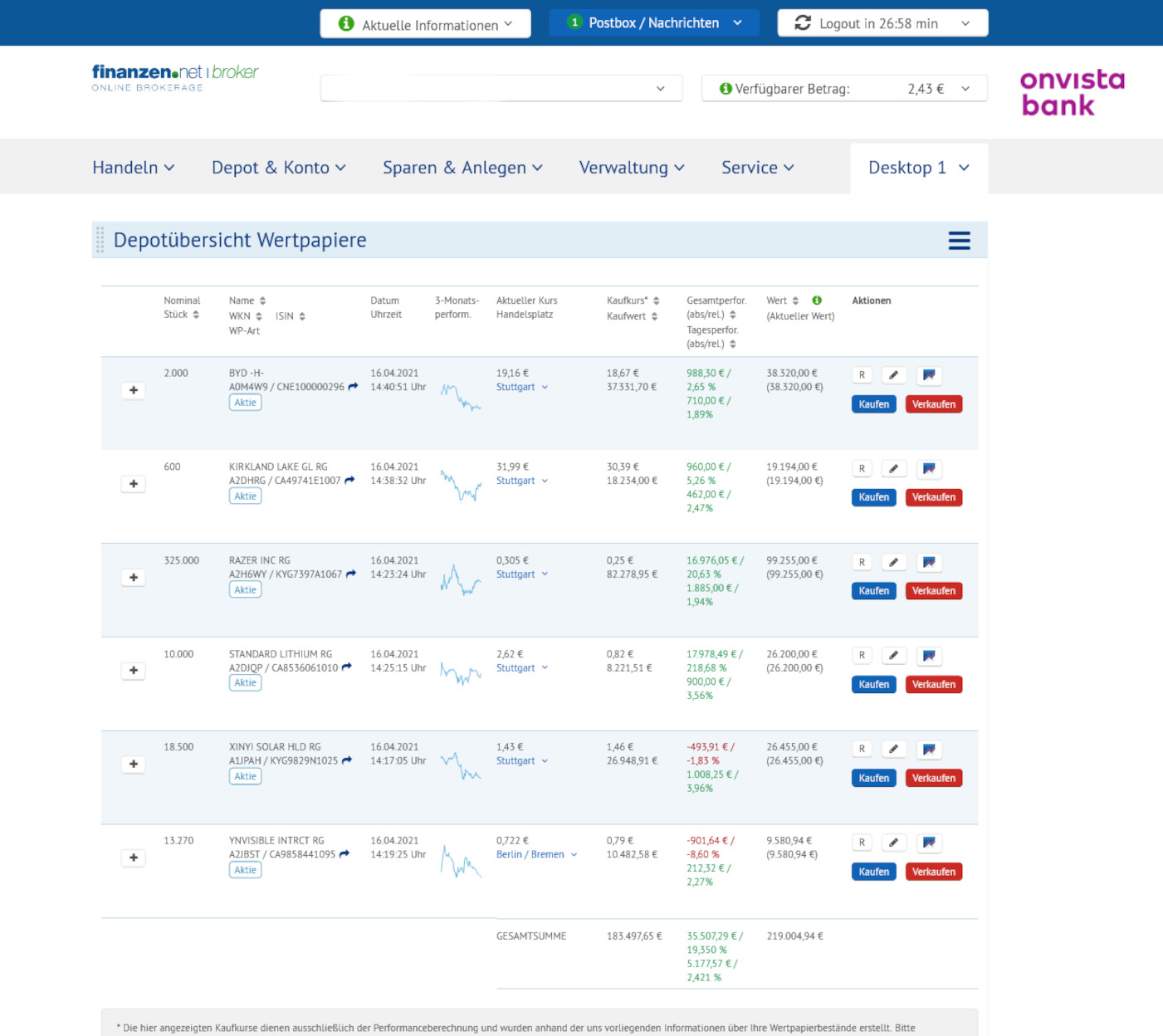Click the finanzen.net broker logo
The image size is (1163, 1036).
coord(175,77)
